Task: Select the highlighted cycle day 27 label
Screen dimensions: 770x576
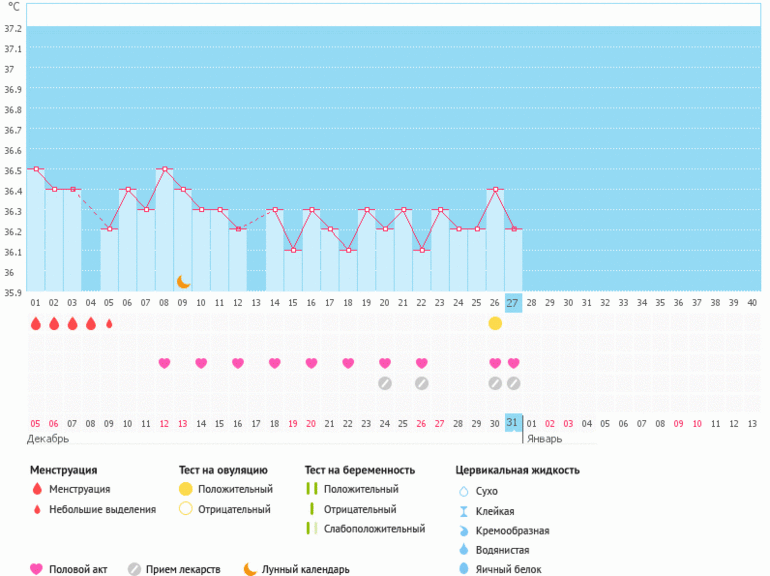Action: click(513, 303)
